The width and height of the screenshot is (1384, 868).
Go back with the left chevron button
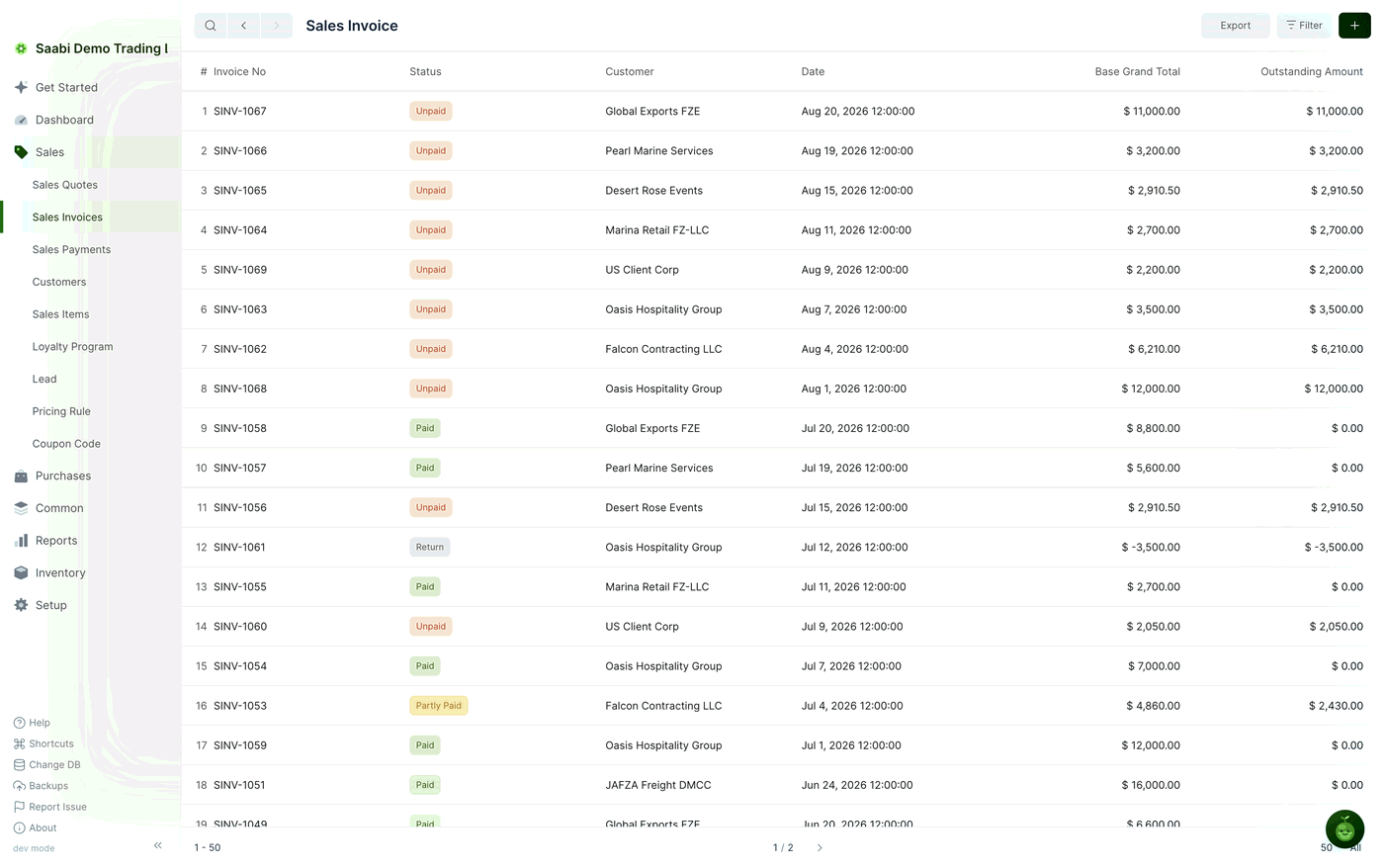coord(243,26)
